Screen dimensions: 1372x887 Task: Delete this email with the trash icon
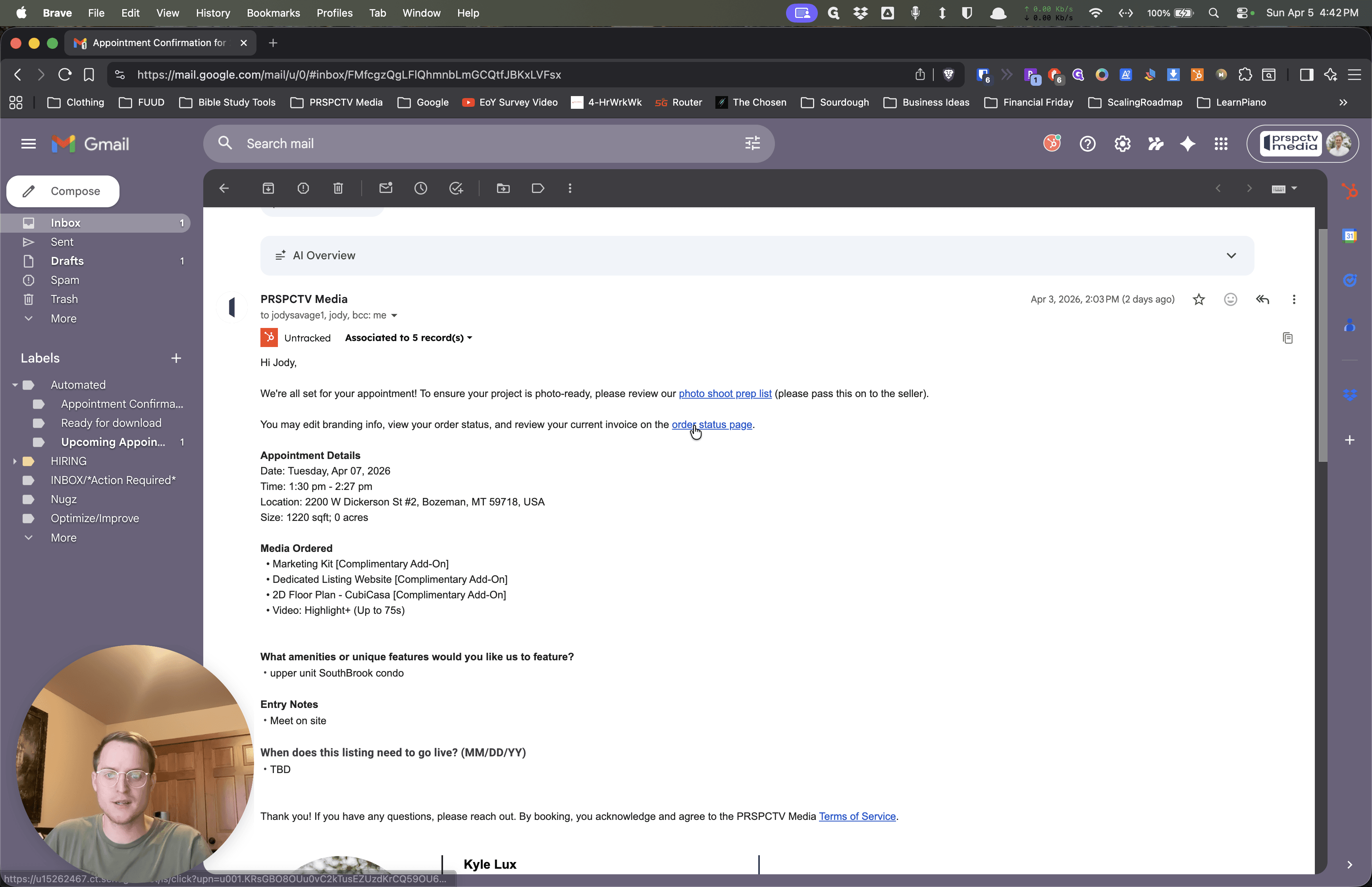click(339, 188)
